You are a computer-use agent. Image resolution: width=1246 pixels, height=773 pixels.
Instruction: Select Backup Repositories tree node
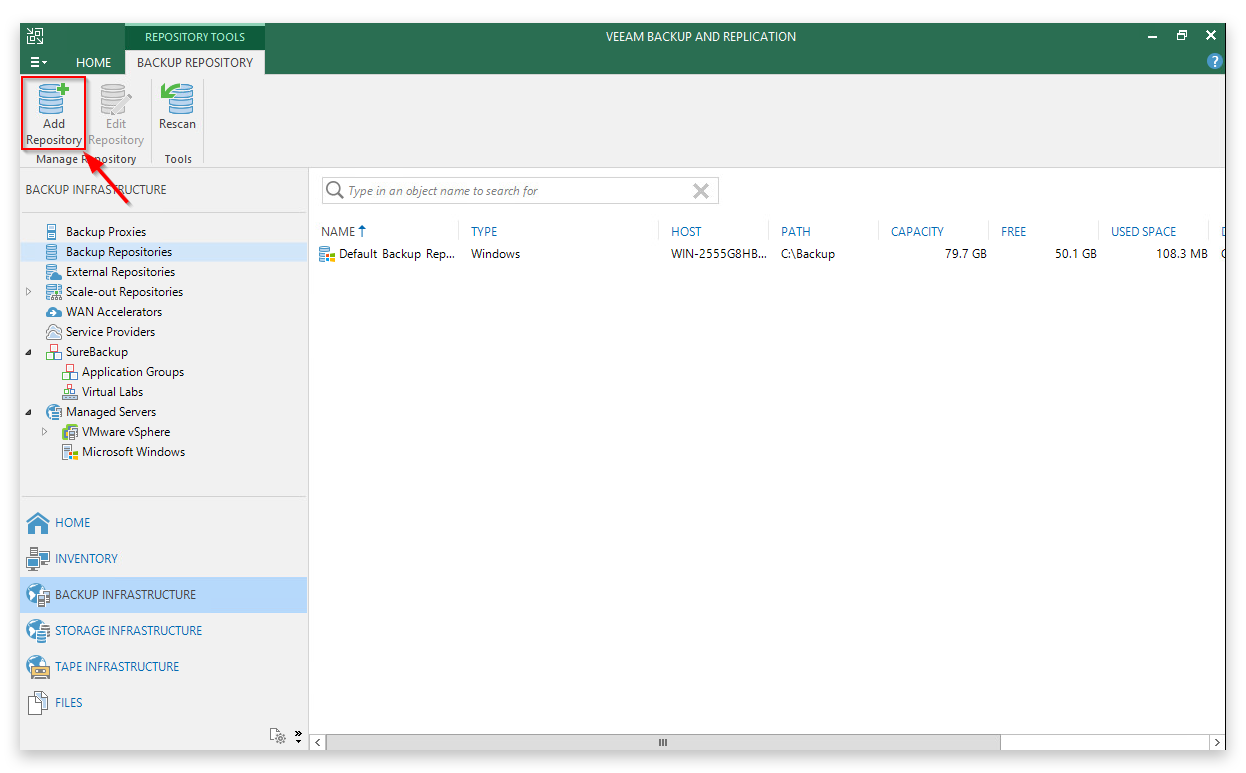[119, 252]
